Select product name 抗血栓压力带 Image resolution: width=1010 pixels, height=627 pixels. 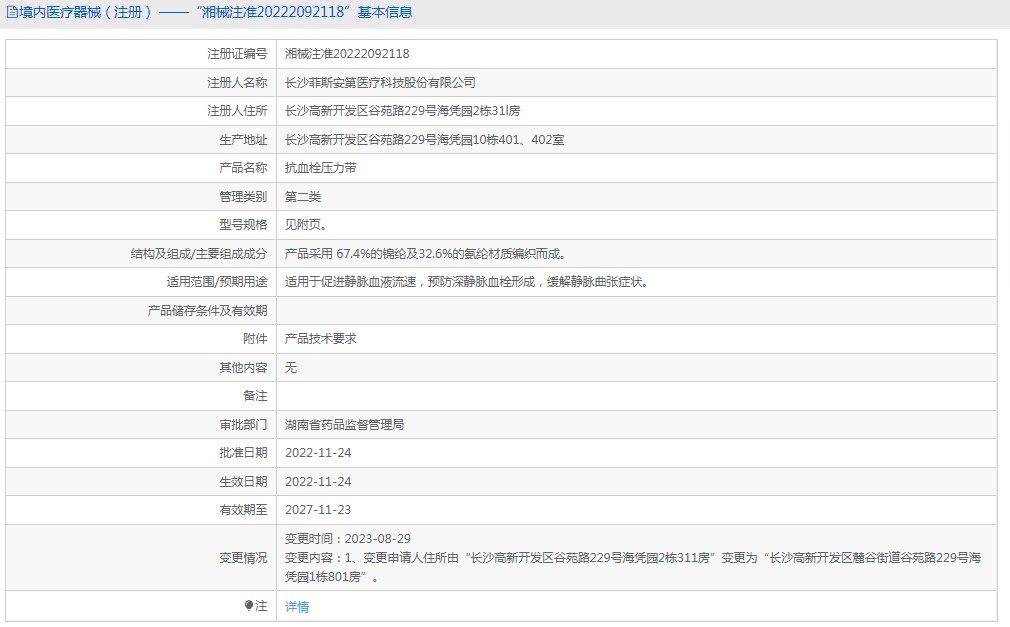(x=321, y=168)
